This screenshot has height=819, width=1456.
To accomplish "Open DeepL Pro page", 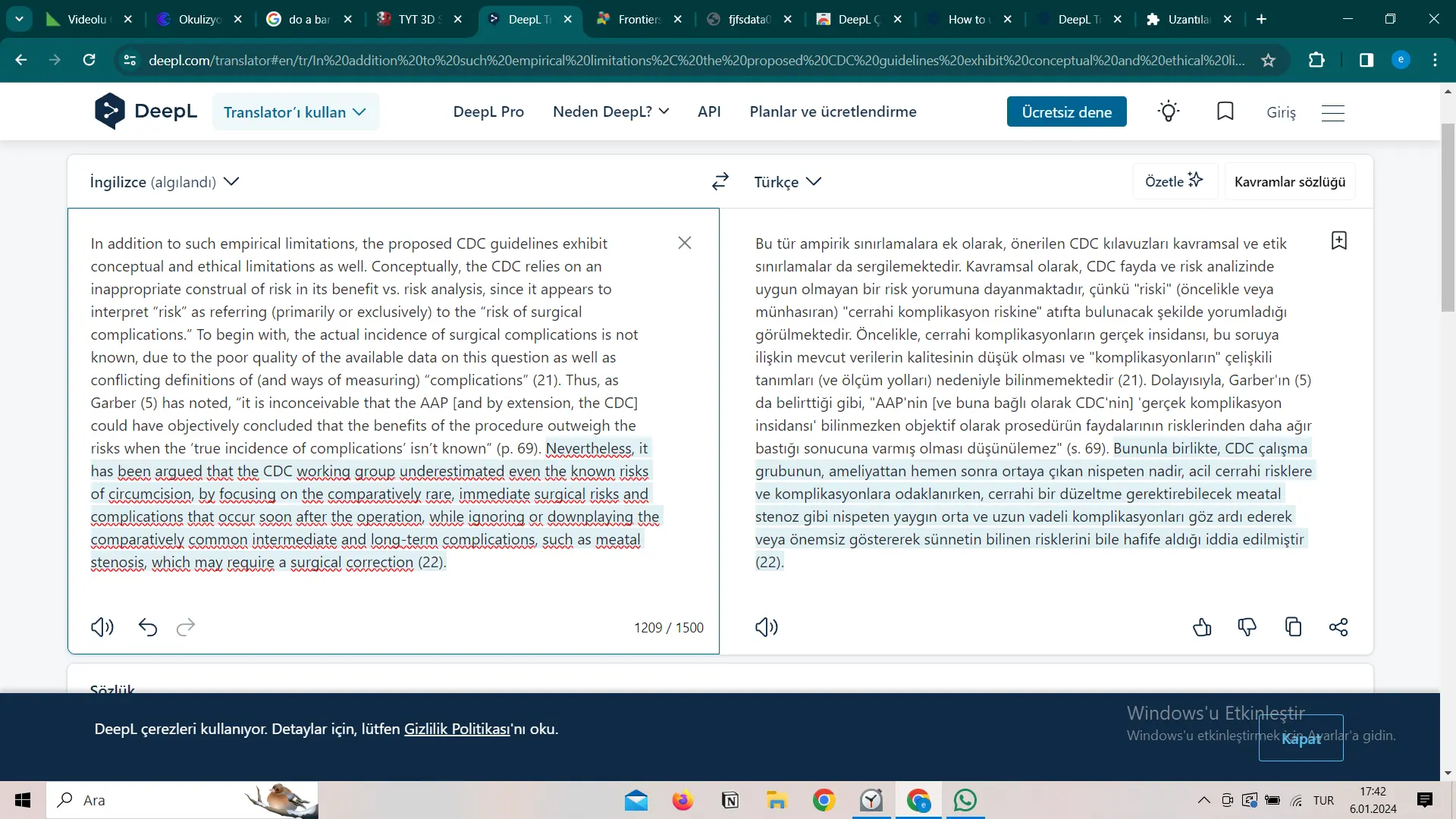I will point(488,111).
